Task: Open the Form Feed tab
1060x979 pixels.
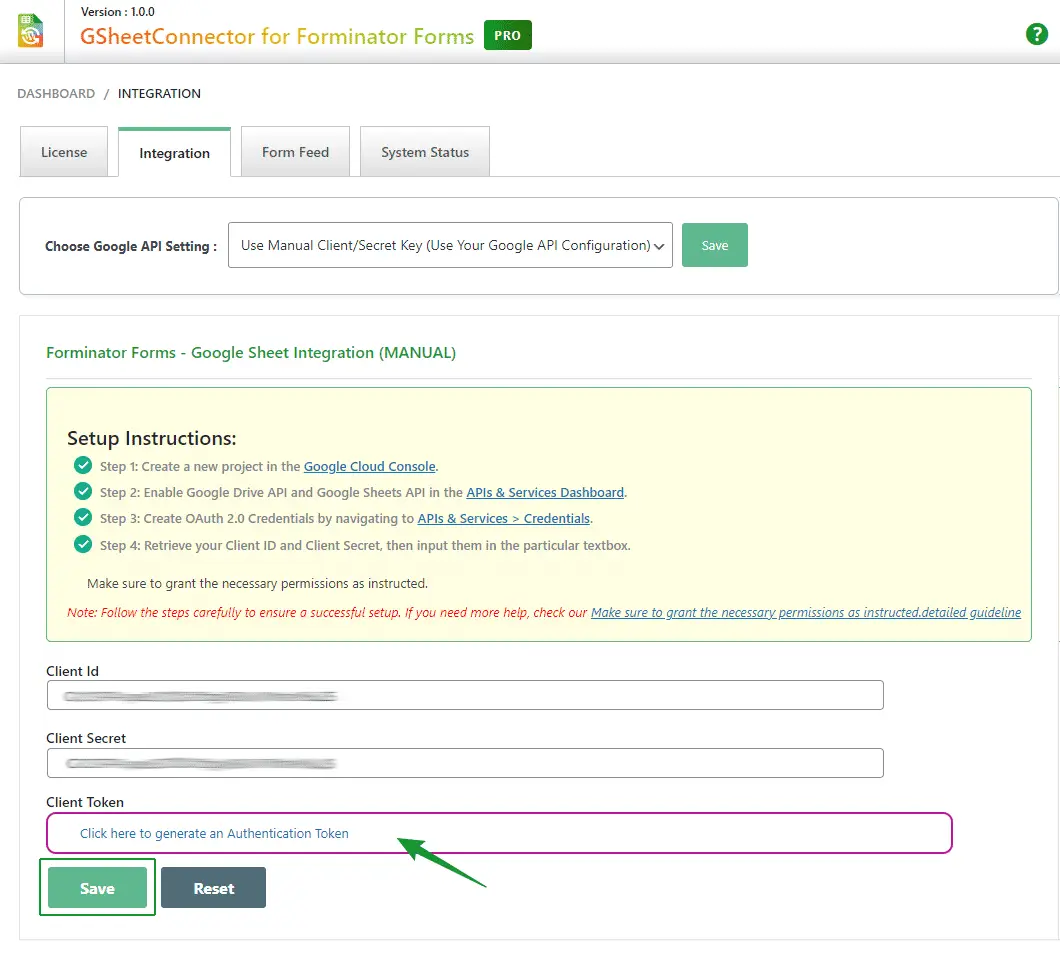Action: point(295,152)
